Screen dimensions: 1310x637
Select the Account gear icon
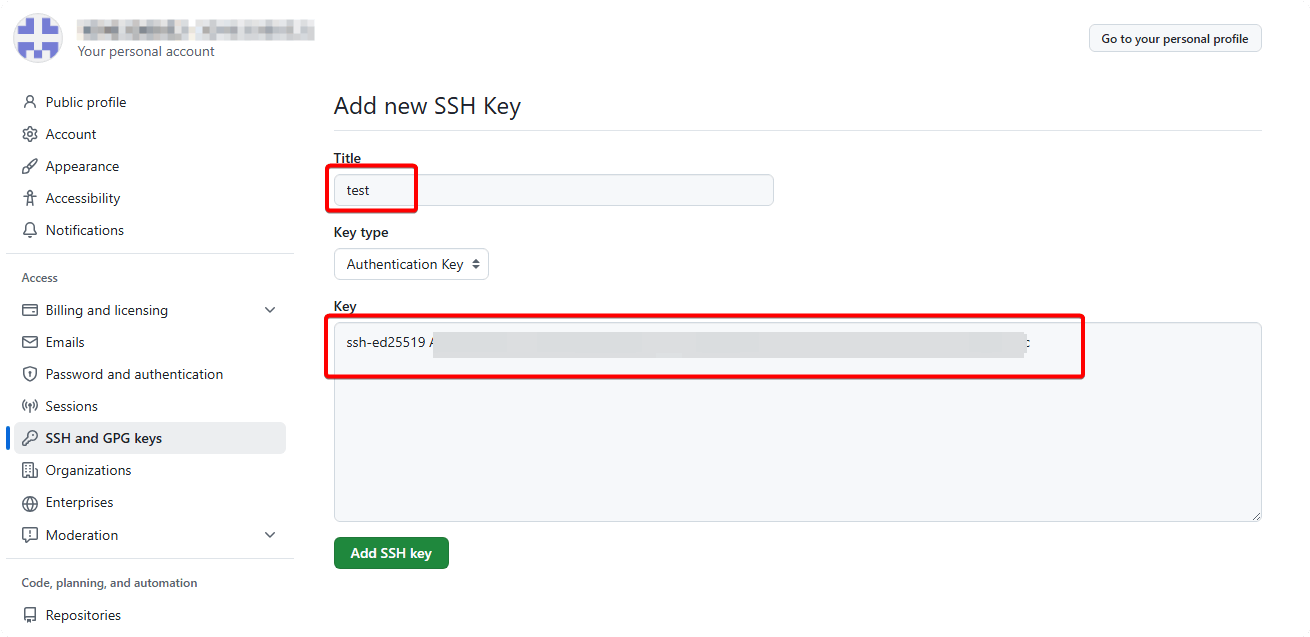(29, 134)
